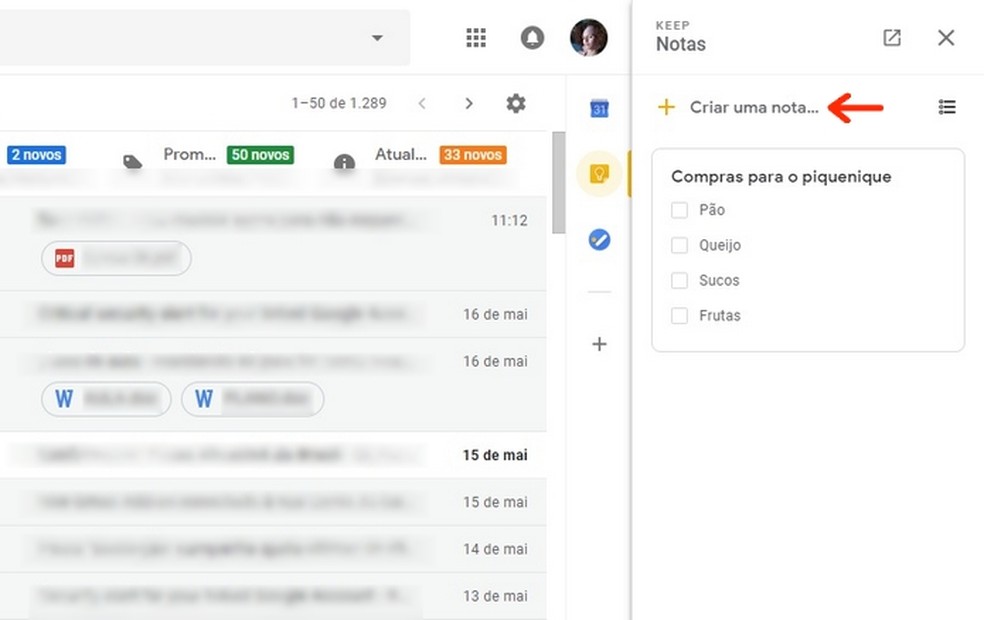Image resolution: width=984 pixels, height=620 pixels.
Task: Open the account profile picture
Action: click(589, 37)
